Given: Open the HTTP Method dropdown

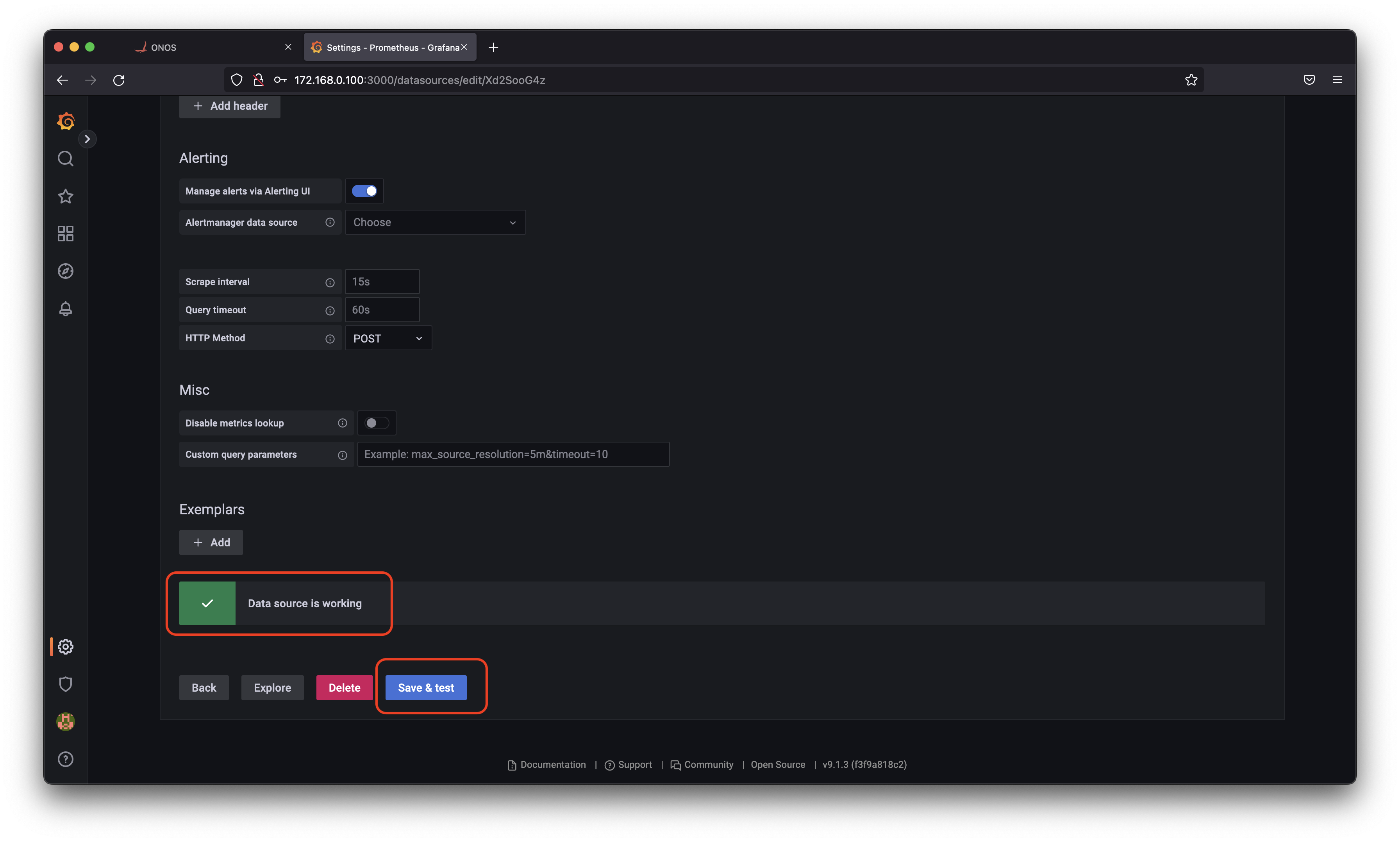Looking at the screenshot, I should pos(388,338).
